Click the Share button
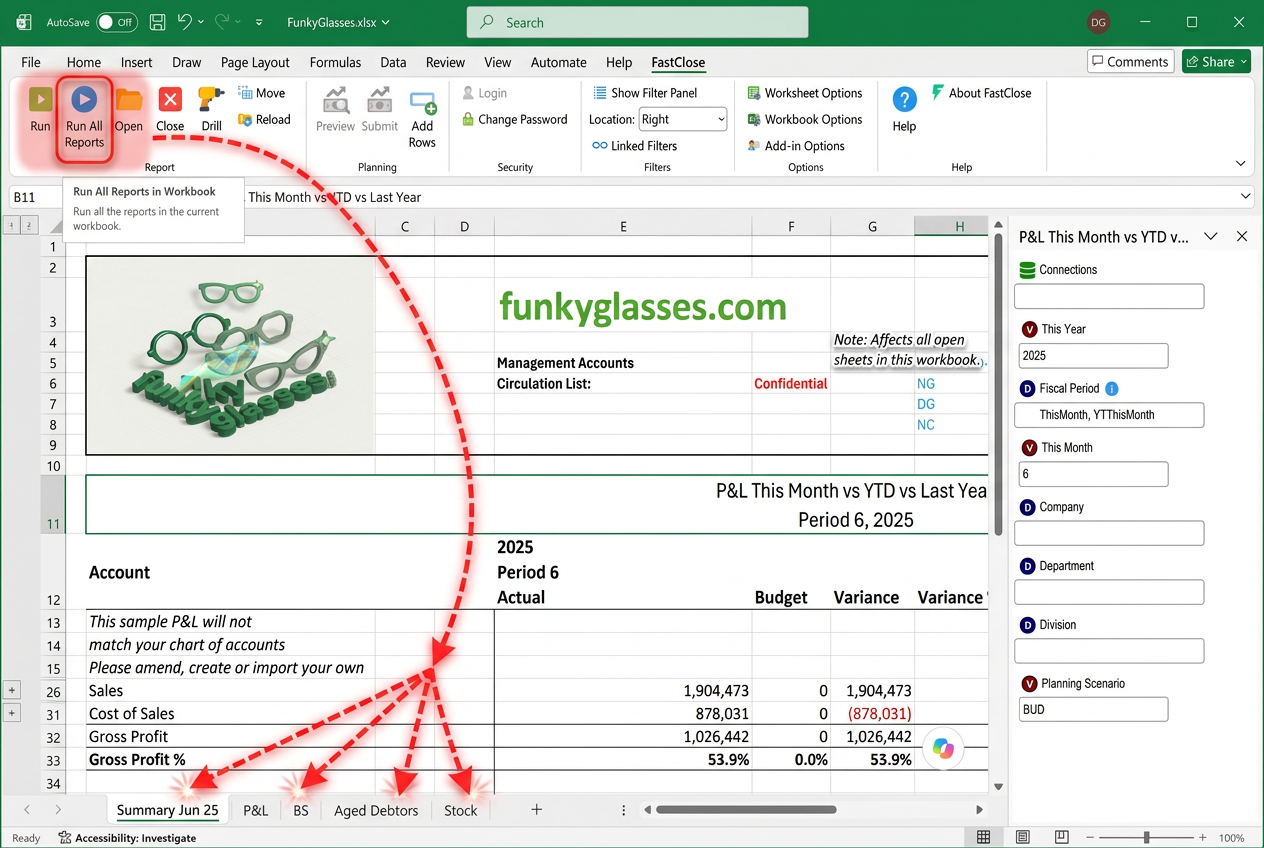This screenshot has height=848, width=1264. (1216, 62)
